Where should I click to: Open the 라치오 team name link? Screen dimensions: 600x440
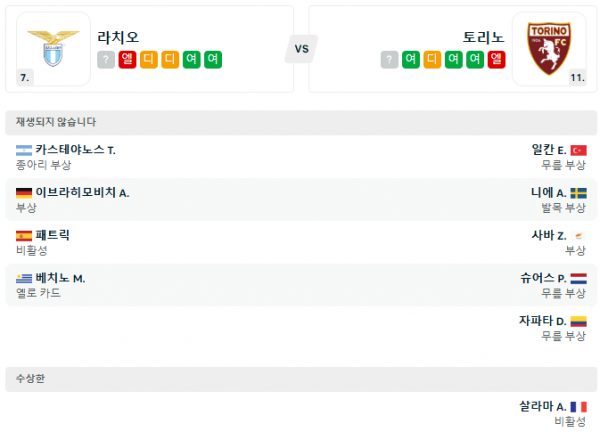click(x=118, y=37)
